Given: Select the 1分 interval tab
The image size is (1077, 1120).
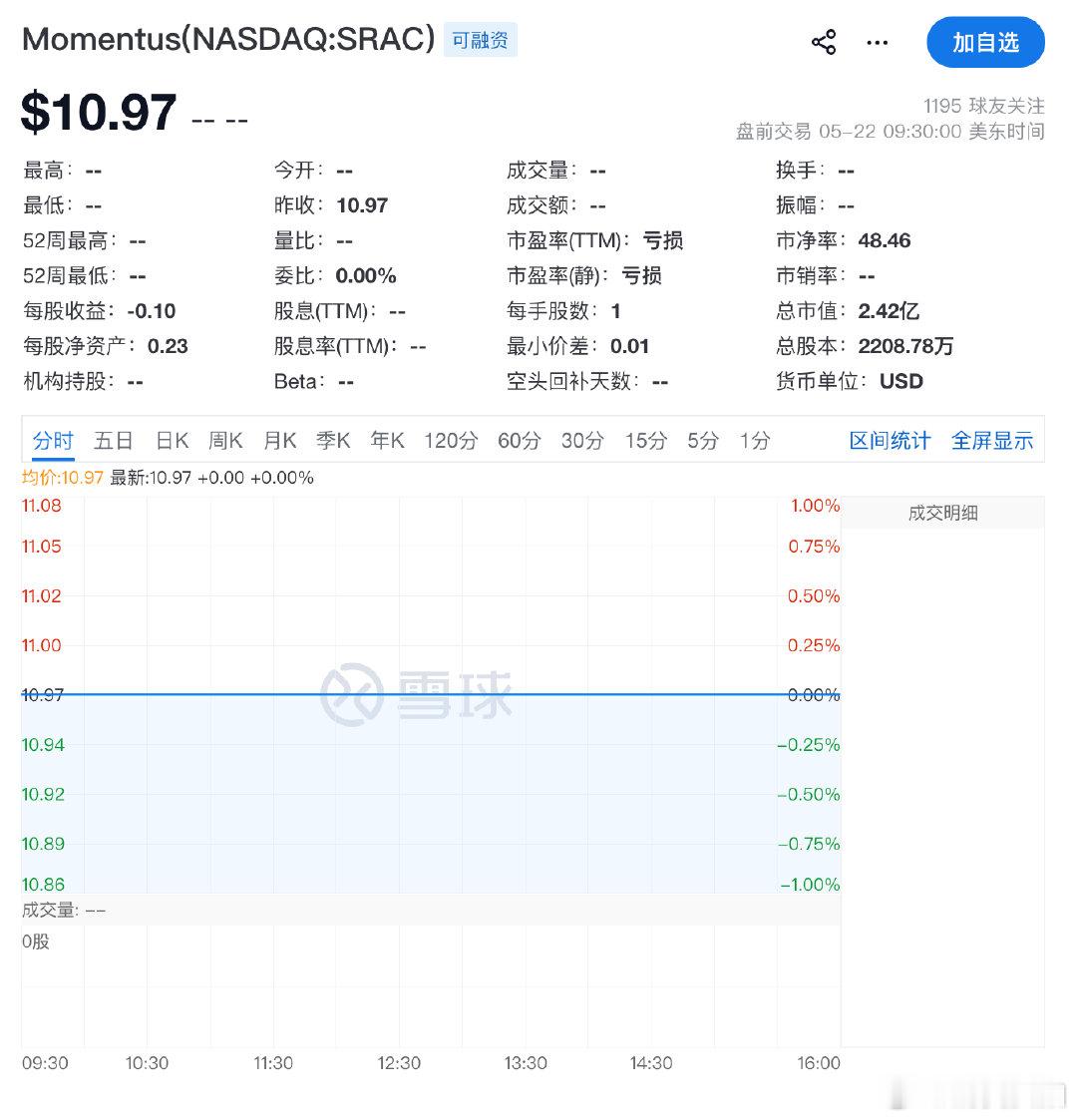Looking at the screenshot, I should click(x=755, y=441).
